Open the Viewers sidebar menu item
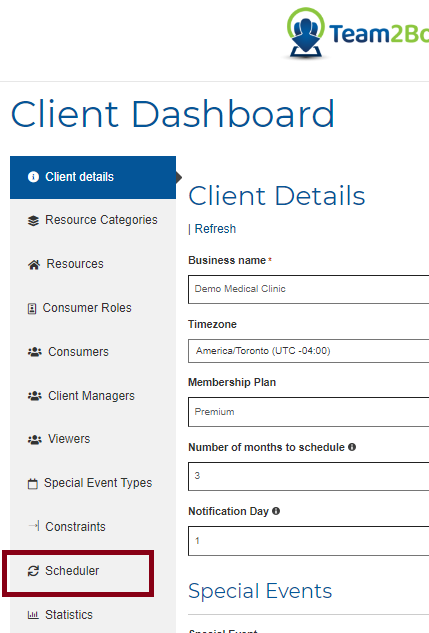 click(69, 439)
